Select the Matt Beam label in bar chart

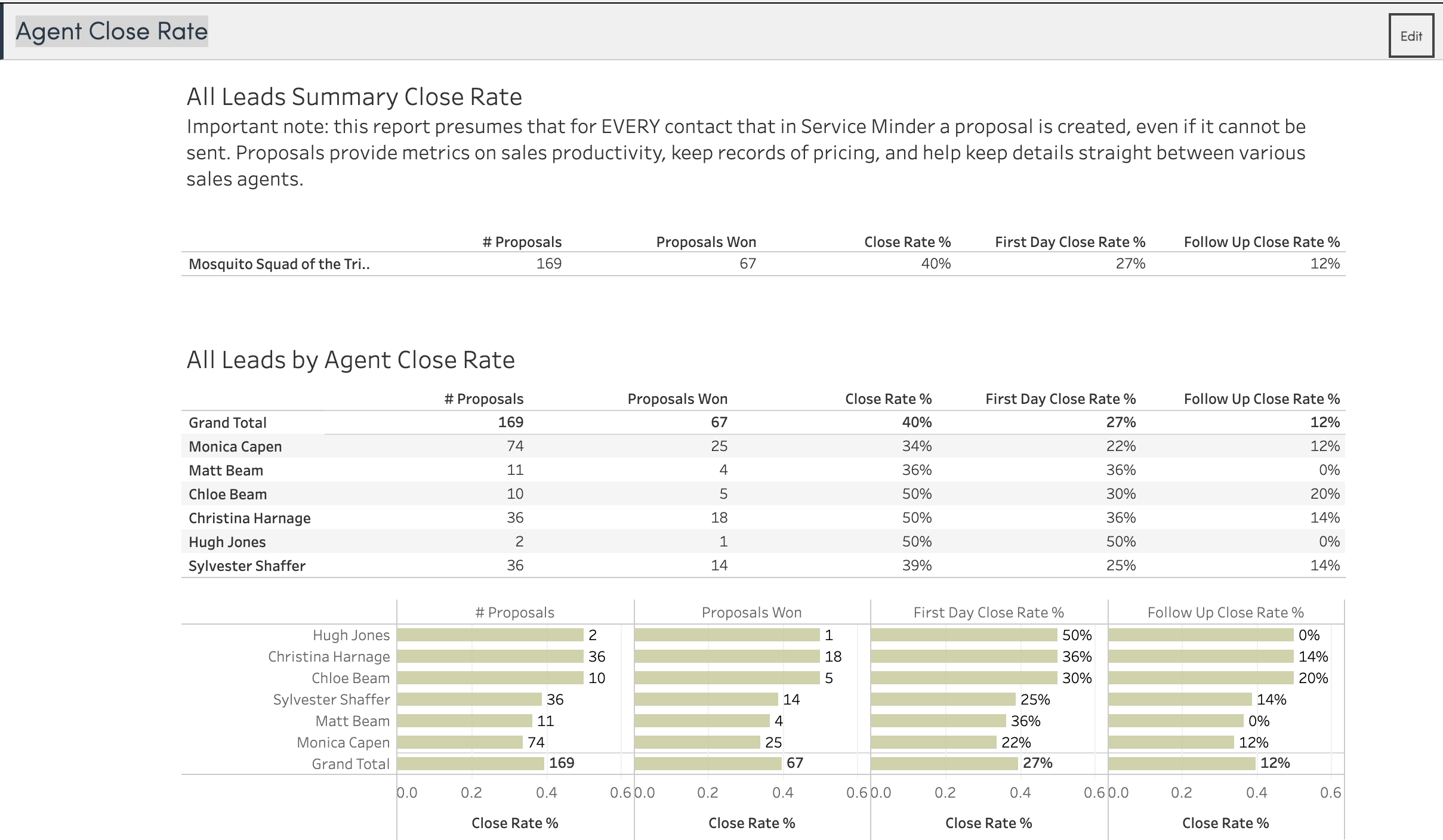coord(352,721)
